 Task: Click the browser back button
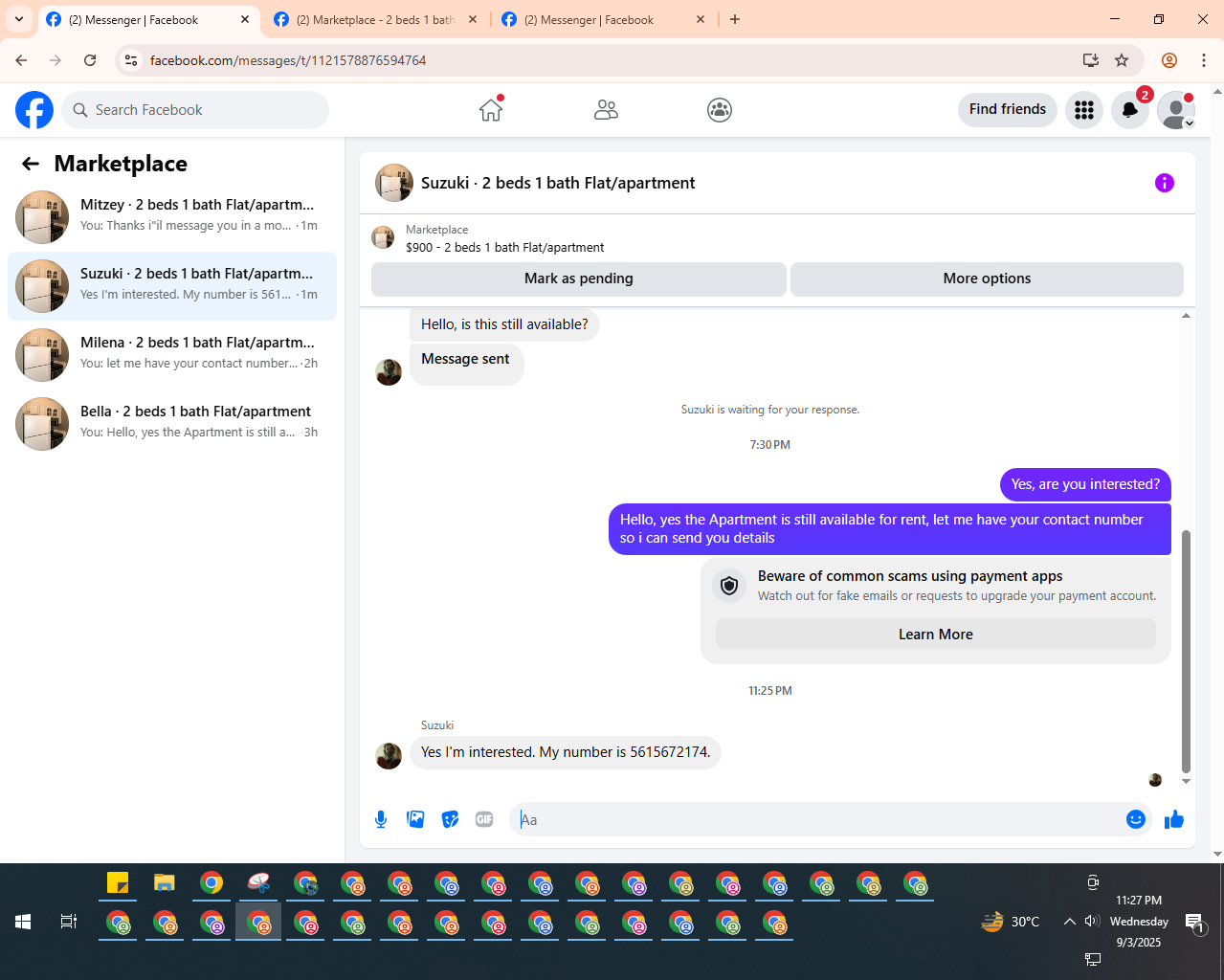click(21, 60)
